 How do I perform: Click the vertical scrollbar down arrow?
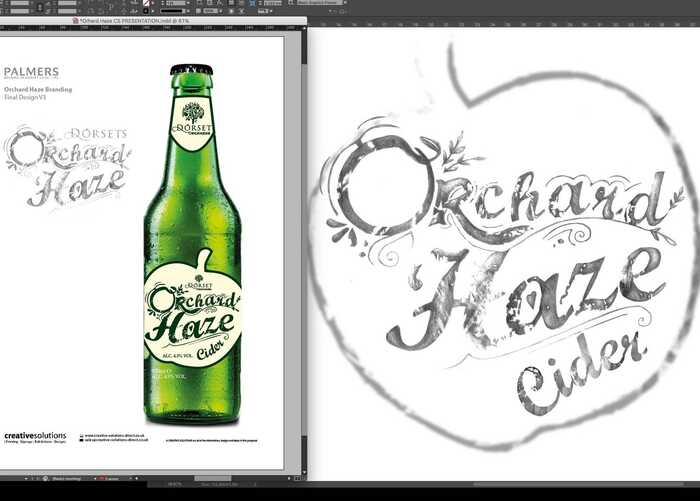tap(304, 472)
